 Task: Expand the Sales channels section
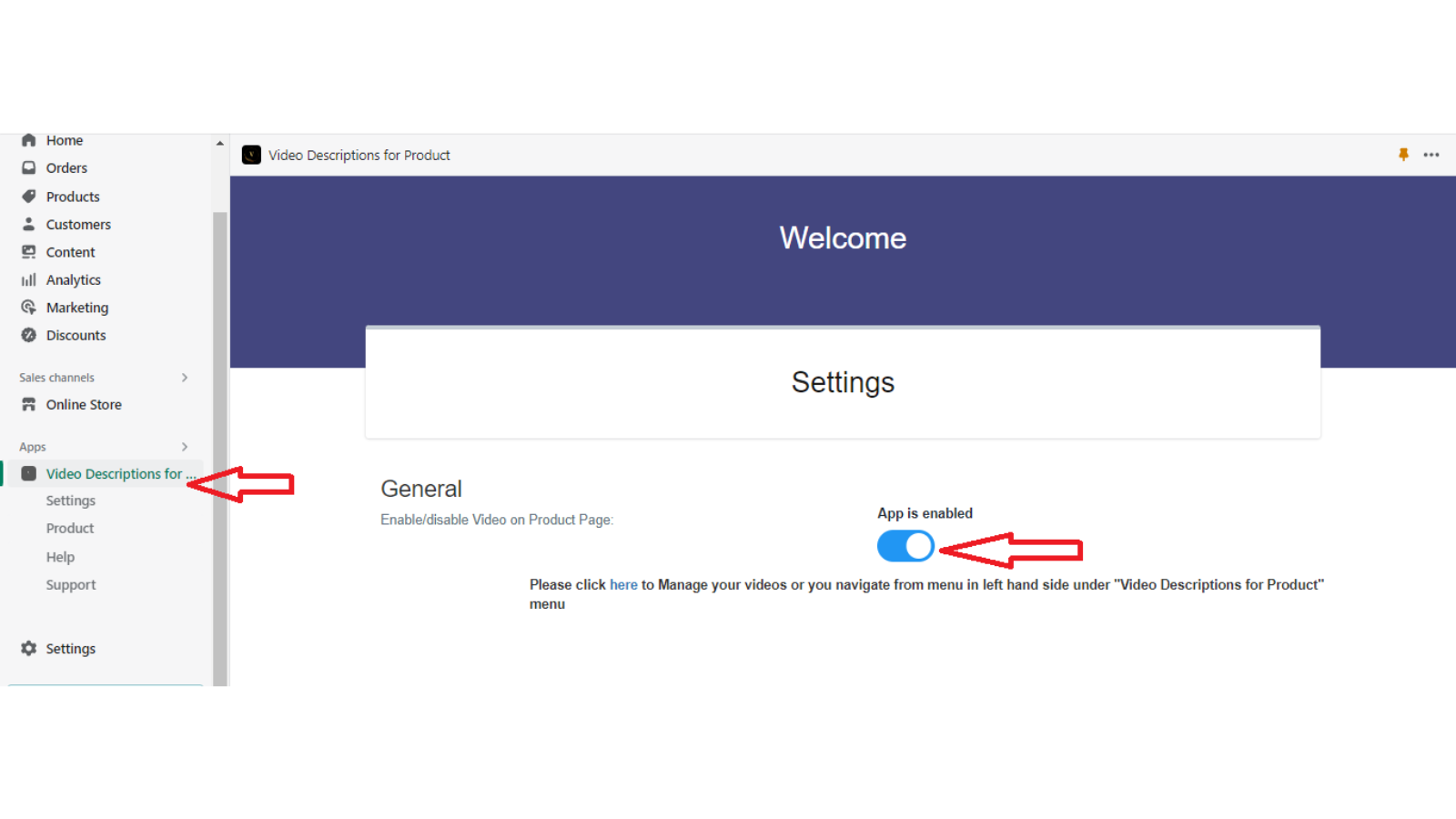click(185, 378)
